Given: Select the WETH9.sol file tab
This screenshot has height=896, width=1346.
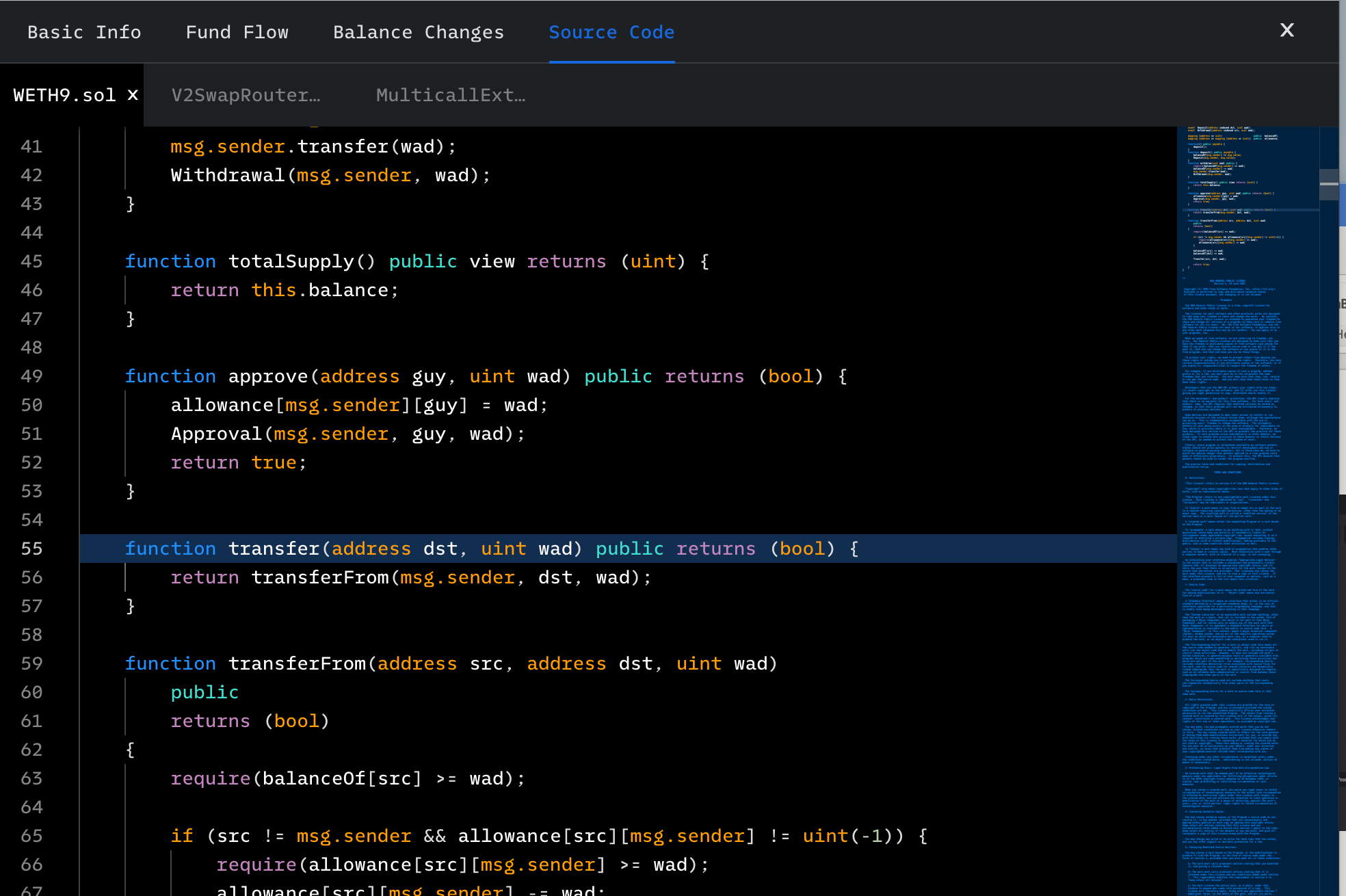Looking at the screenshot, I should 64,95.
